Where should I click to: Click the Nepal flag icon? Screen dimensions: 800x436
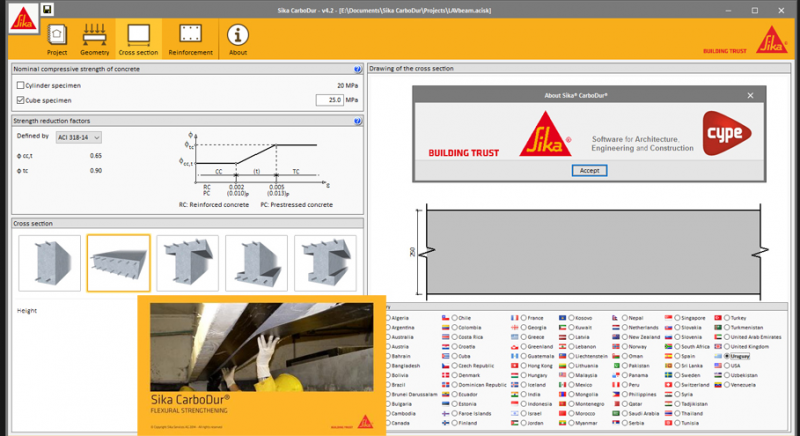pos(615,318)
